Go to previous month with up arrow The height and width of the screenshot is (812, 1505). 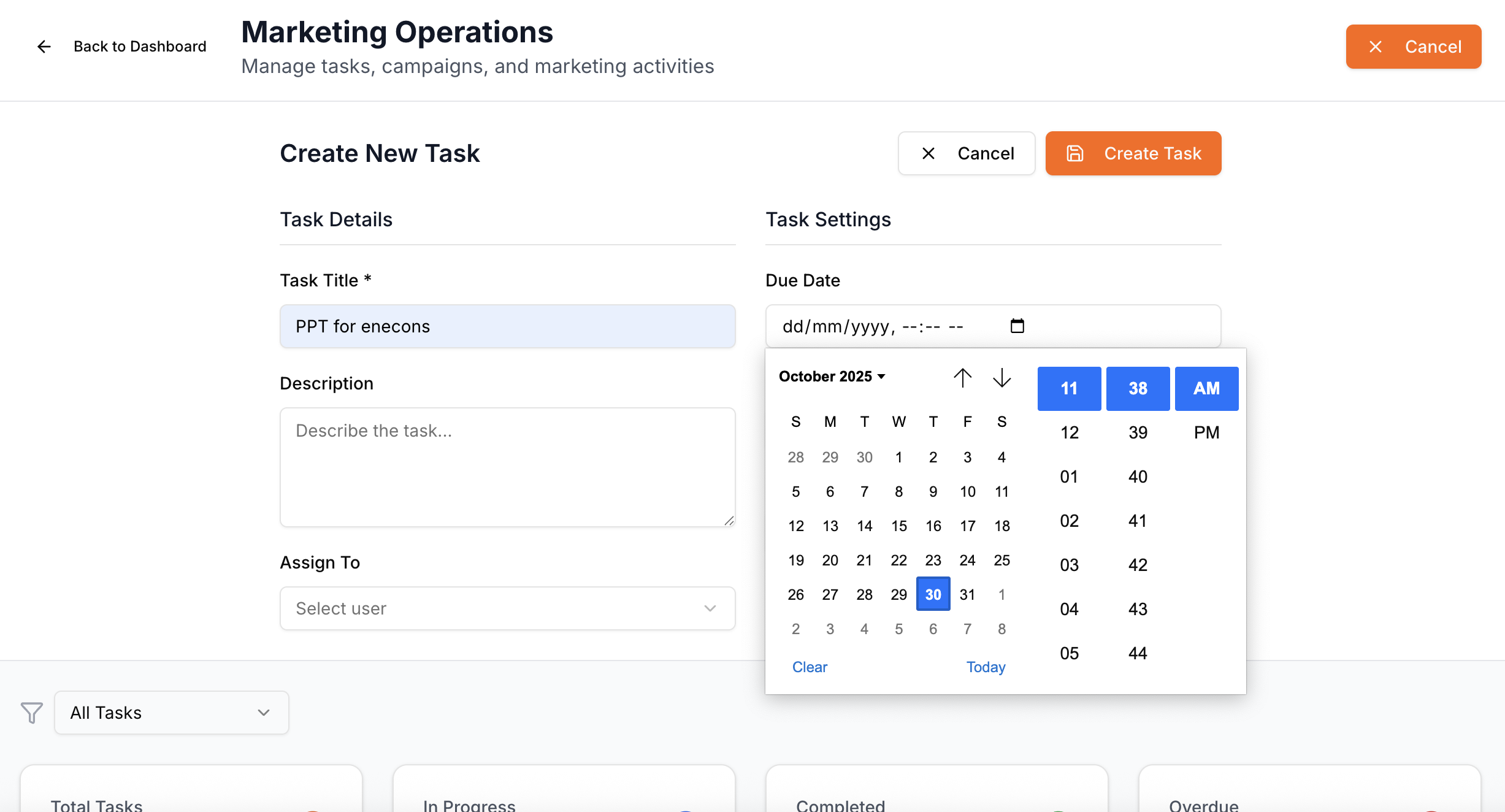tap(962, 377)
